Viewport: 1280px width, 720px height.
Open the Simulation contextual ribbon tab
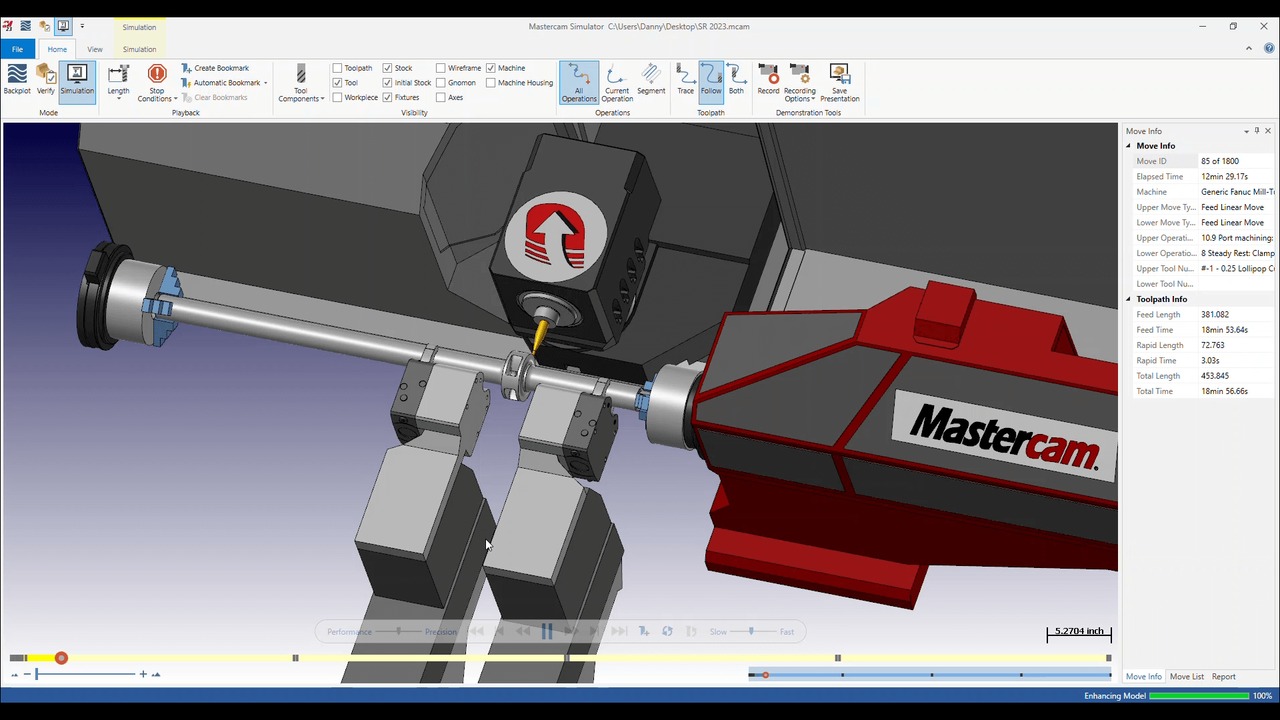point(139,49)
